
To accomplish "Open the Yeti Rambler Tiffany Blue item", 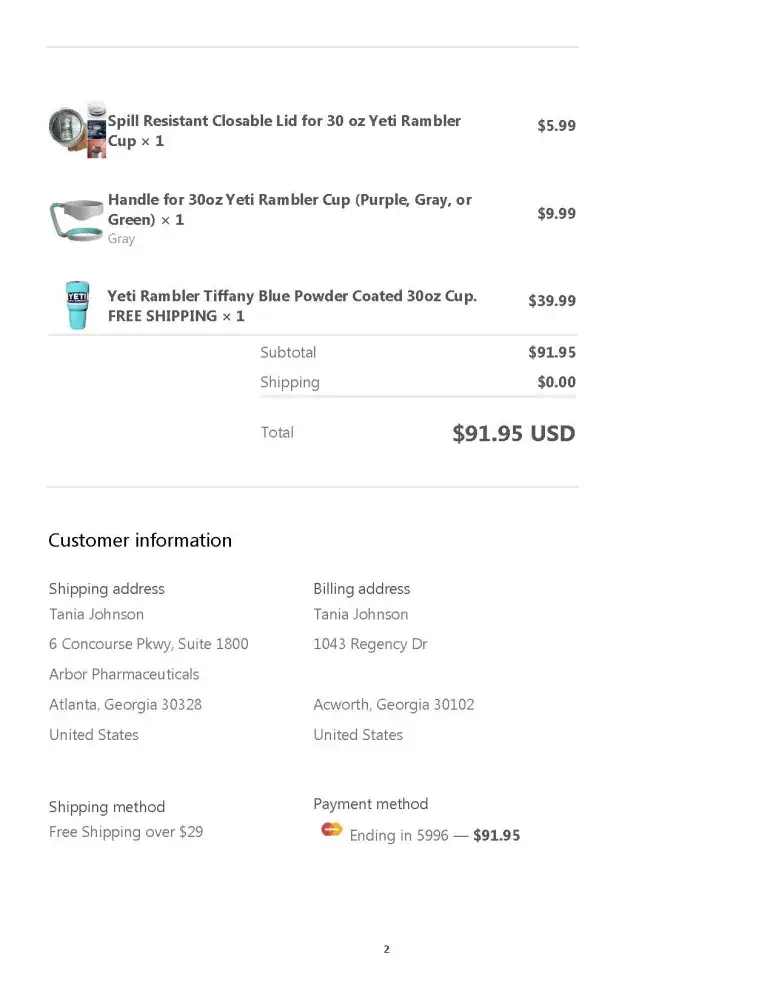I will (292, 306).
